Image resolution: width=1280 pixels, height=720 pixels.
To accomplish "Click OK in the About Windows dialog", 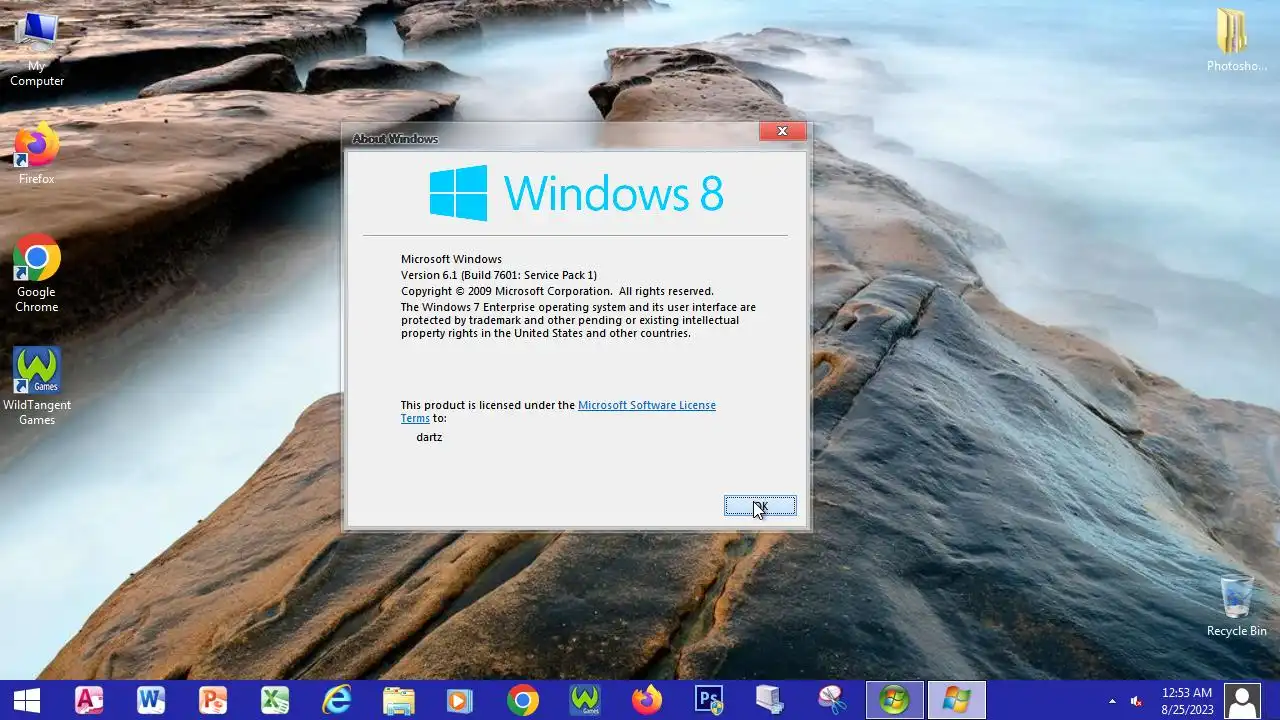I will pyautogui.click(x=760, y=506).
